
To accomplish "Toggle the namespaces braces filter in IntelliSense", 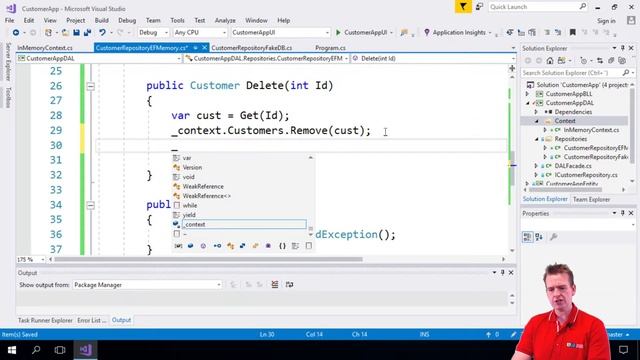I will click(x=282, y=246).
